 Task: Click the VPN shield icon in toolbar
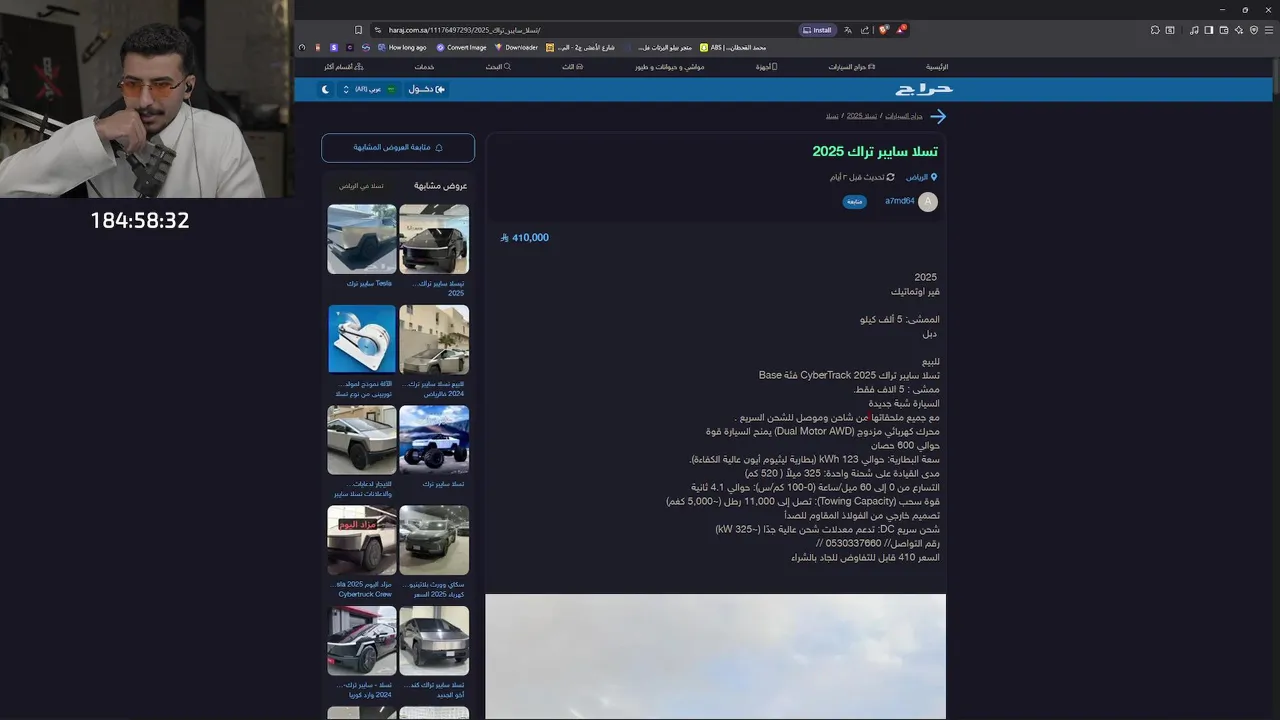(1254, 30)
